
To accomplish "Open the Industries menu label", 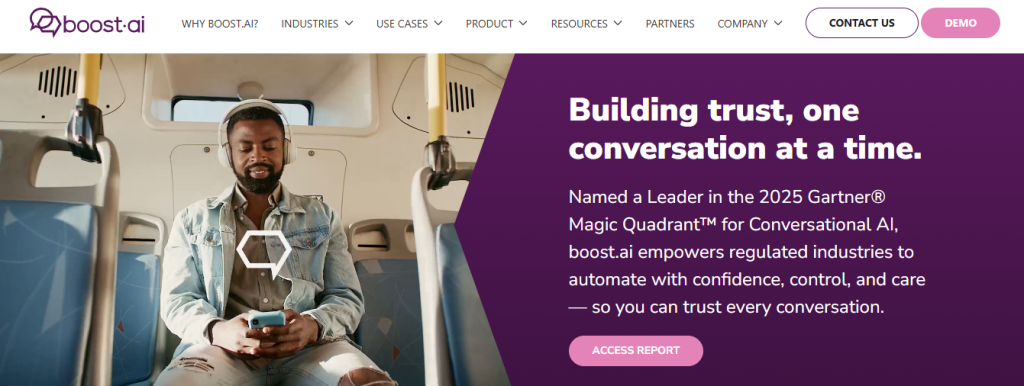I will click(x=310, y=24).
